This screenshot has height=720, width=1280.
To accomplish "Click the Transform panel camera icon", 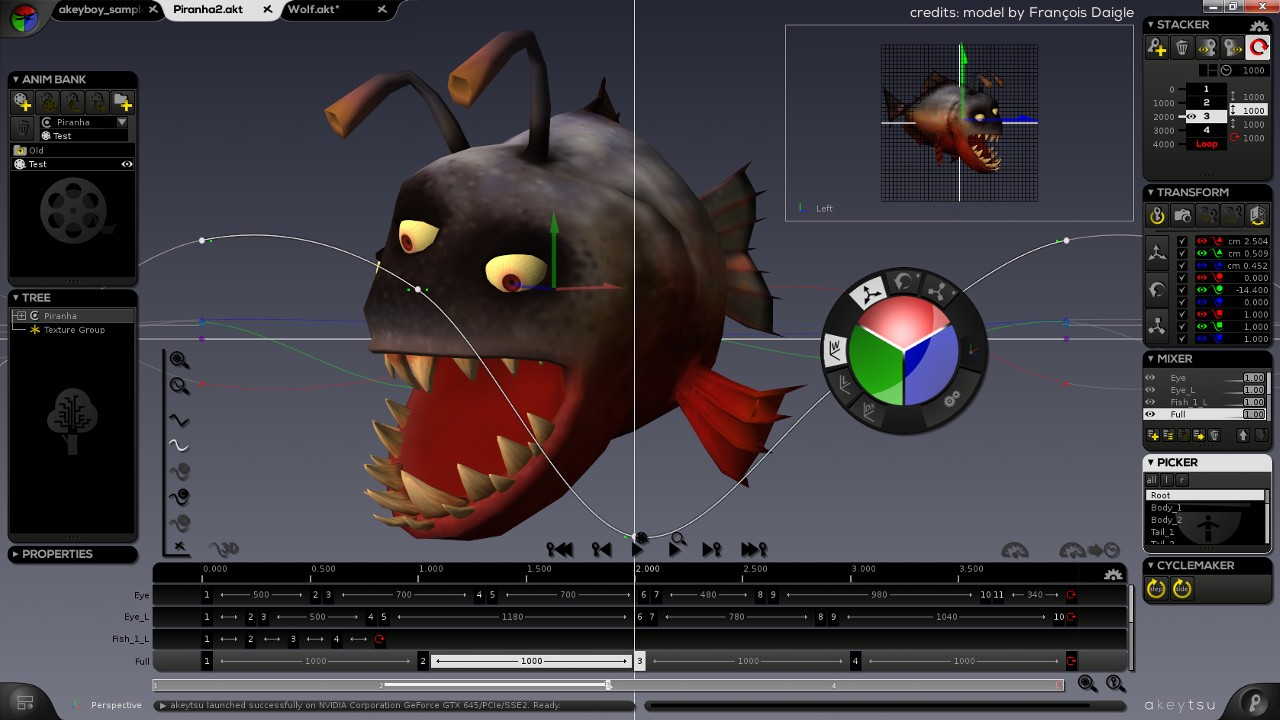I will pos(1182,215).
